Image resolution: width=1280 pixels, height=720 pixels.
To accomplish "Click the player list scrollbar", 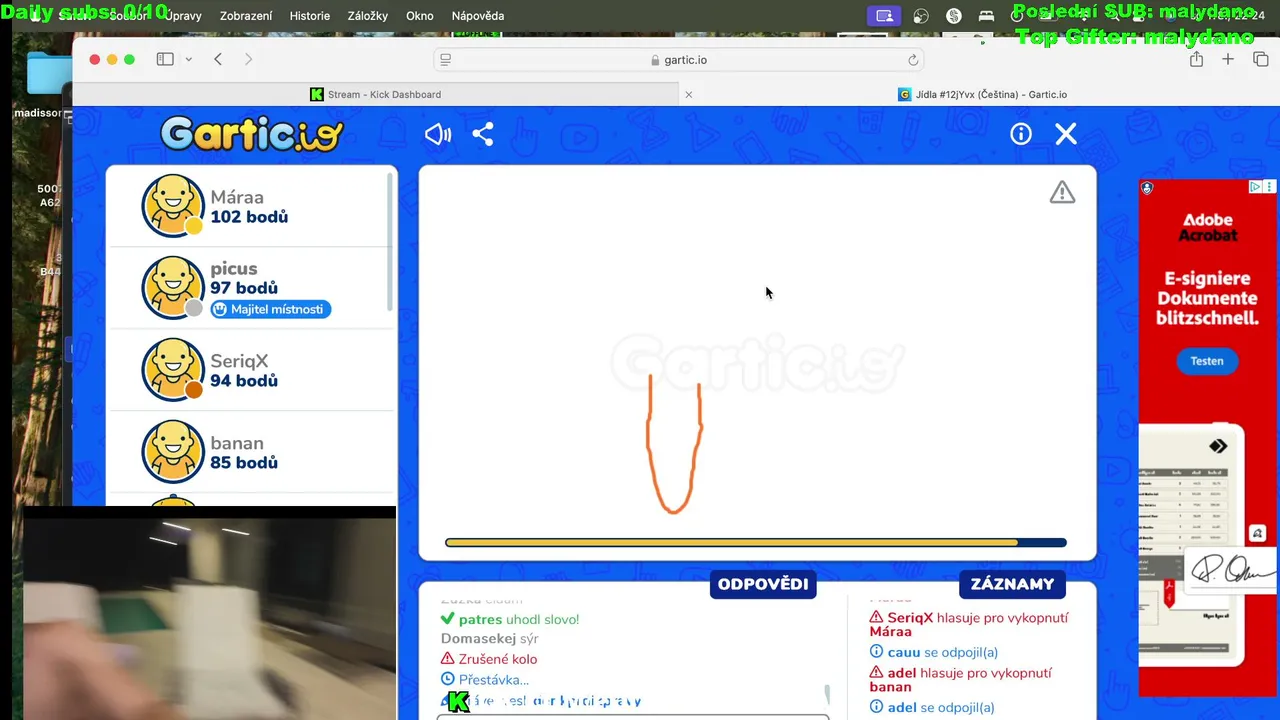I will (390, 244).
